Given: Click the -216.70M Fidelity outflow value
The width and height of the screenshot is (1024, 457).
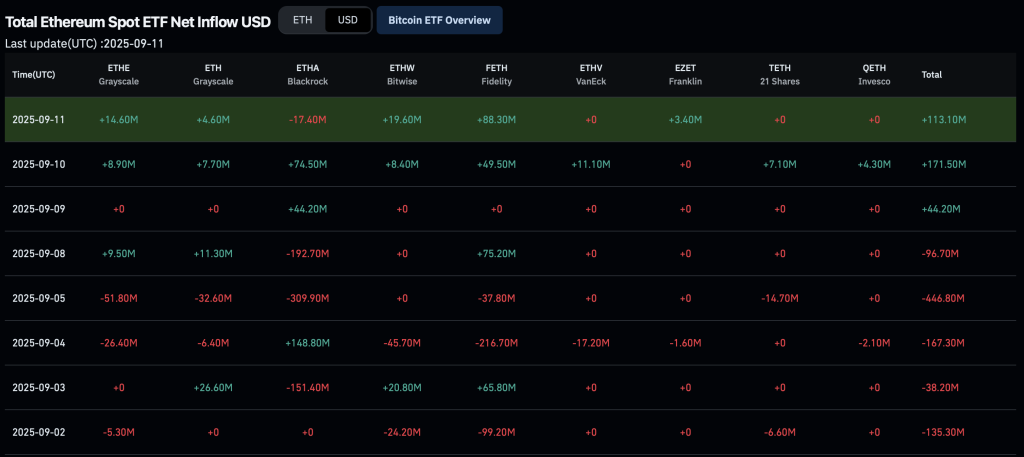Looking at the screenshot, I should 497,343.
